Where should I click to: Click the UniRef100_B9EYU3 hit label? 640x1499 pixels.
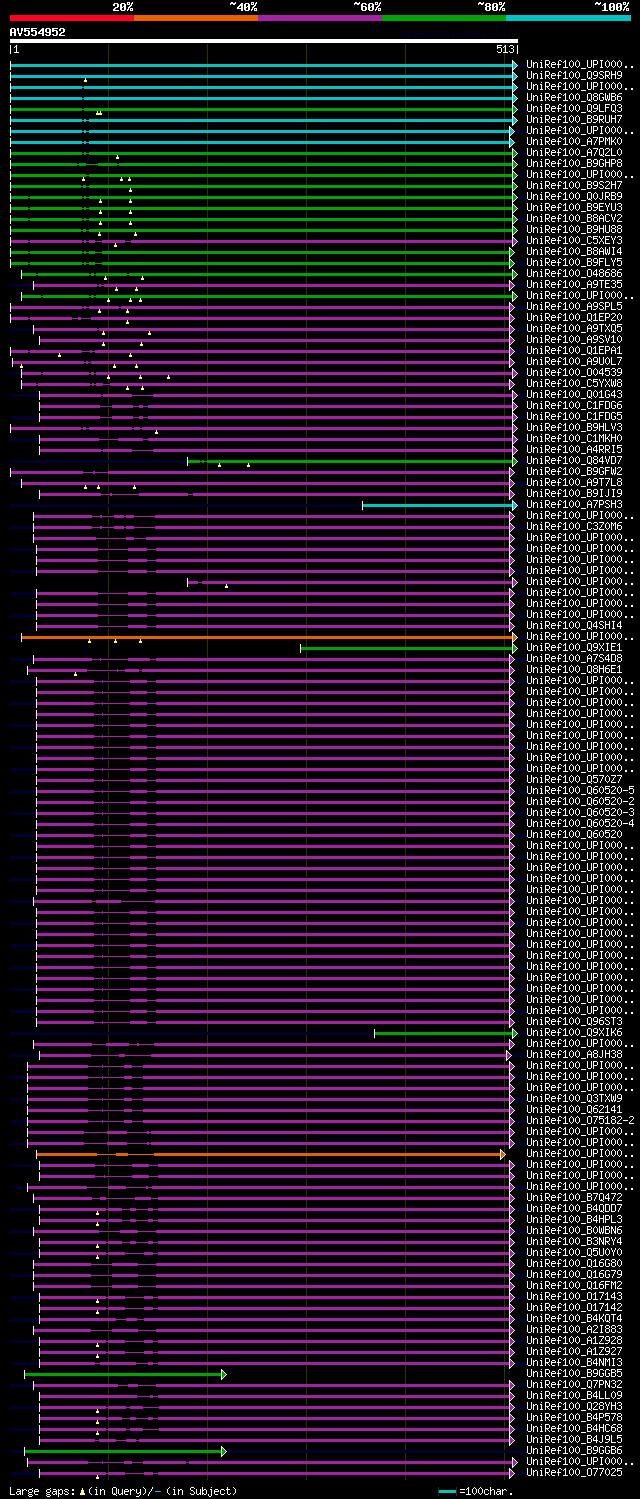574,207
